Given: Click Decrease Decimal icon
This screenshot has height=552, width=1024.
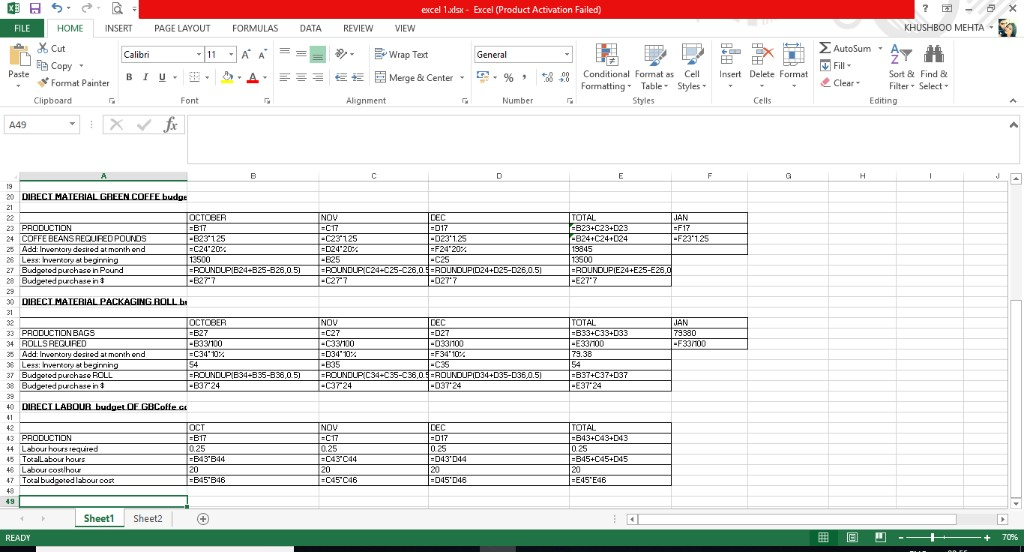Looking at the screenshot, I should (x=565, y=77).
